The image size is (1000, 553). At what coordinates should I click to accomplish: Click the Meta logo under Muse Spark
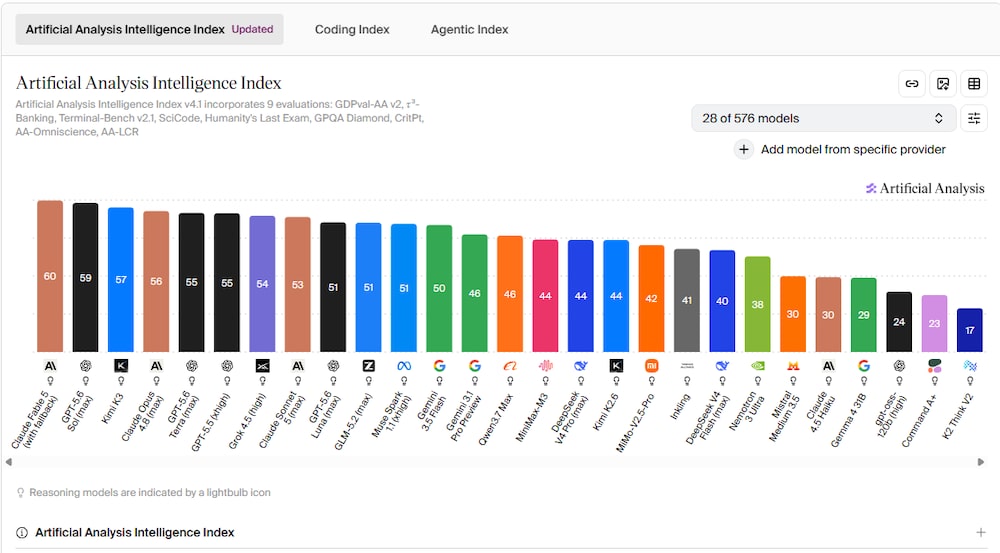pyautogui.click(x=404, y=366)
